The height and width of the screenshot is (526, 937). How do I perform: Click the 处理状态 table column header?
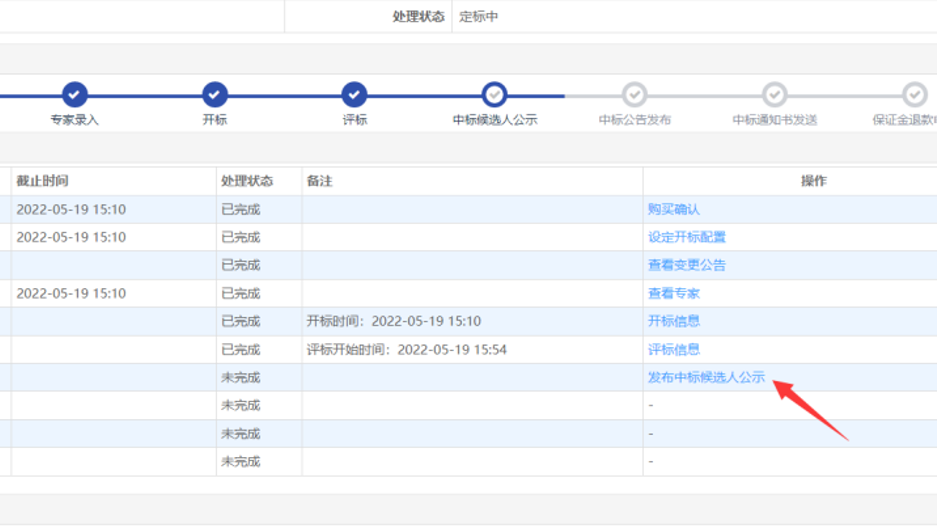[246, 181]
